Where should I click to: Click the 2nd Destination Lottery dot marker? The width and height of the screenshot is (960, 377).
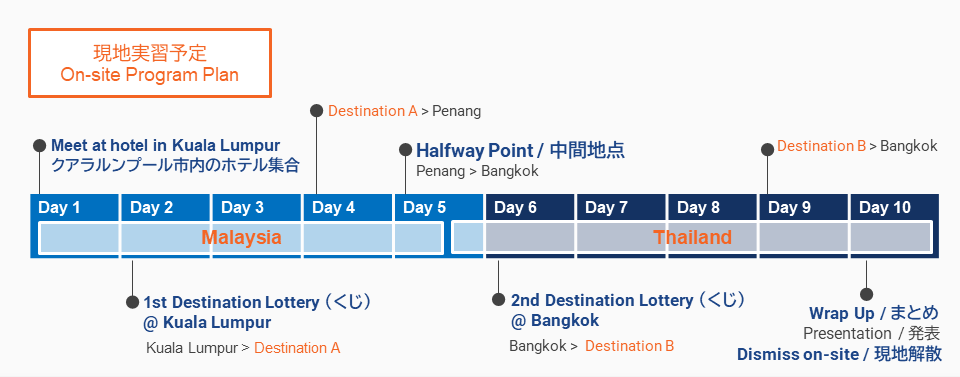coord(498,299)
